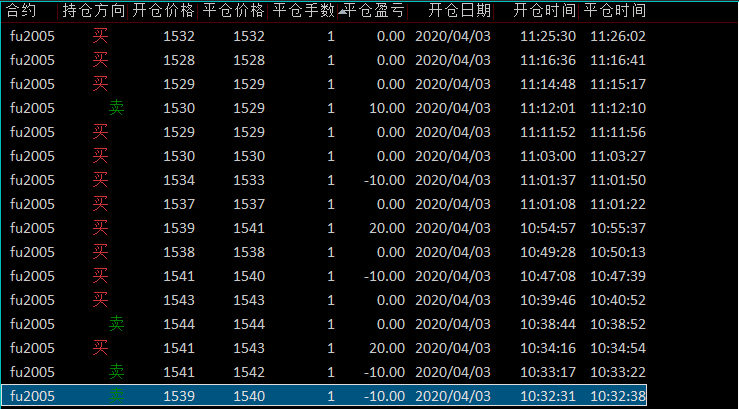This screenshot has height=409, width=739.
Task: Click open price 1538 in the 10:49:28 row
Action: [x=179, y=253]
